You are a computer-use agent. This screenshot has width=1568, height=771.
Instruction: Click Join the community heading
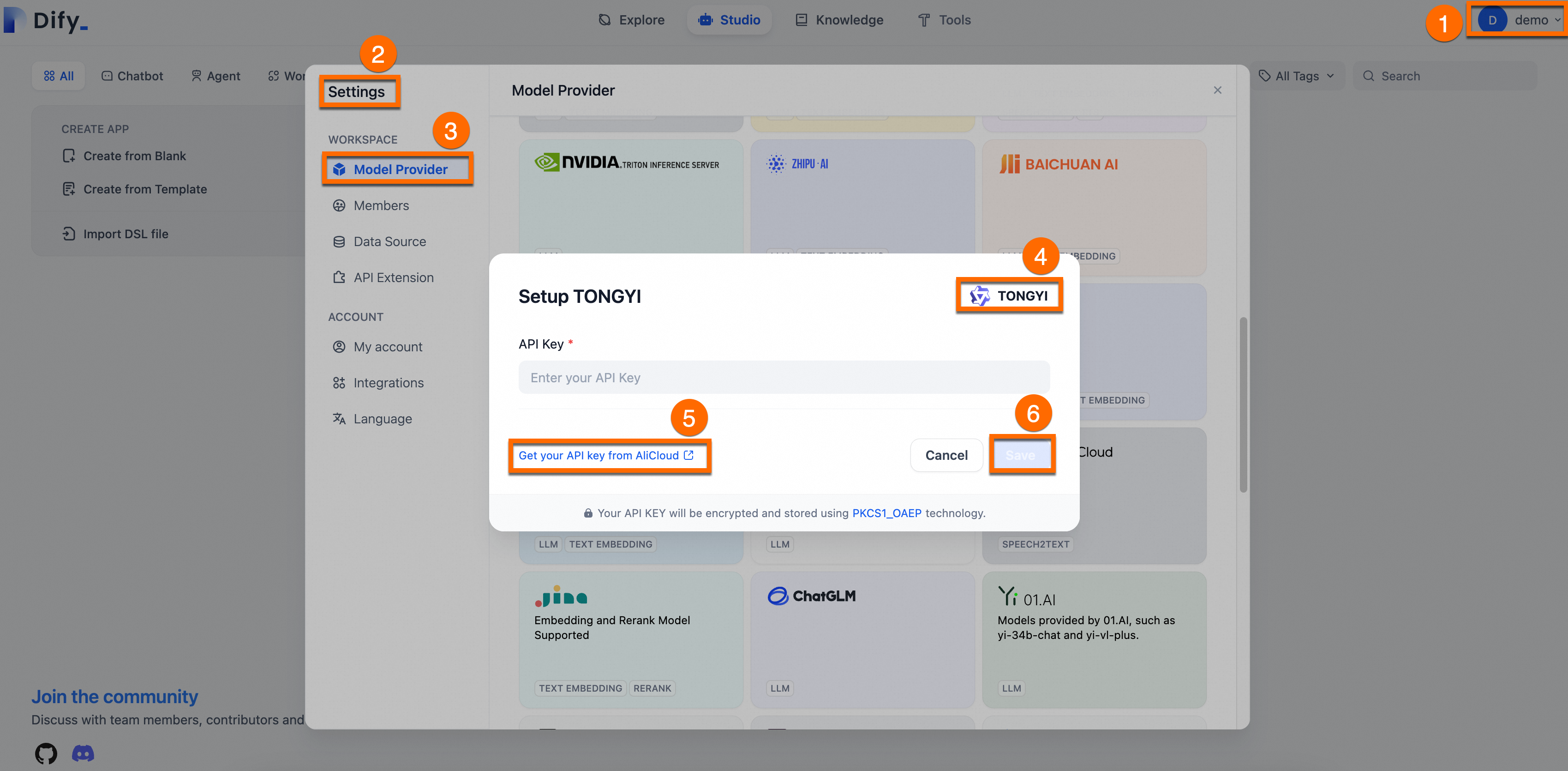(x=114, y=697)
